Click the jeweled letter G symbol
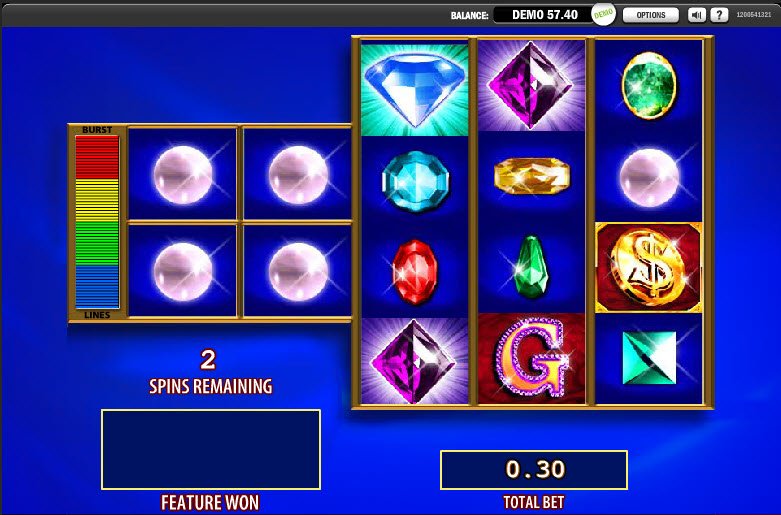This screenshot has width=781, height=515. point(531,358)
